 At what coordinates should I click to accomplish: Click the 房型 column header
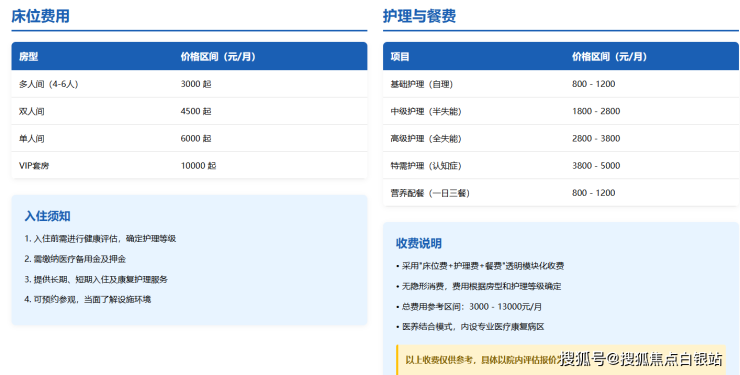28,57
